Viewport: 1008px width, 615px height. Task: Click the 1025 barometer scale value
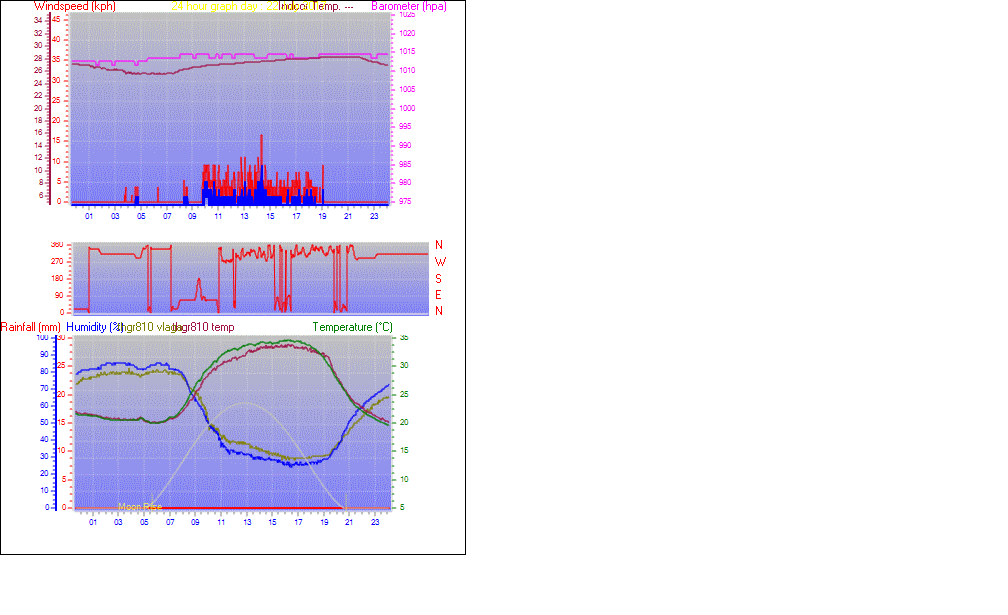[x=407, y=15]
